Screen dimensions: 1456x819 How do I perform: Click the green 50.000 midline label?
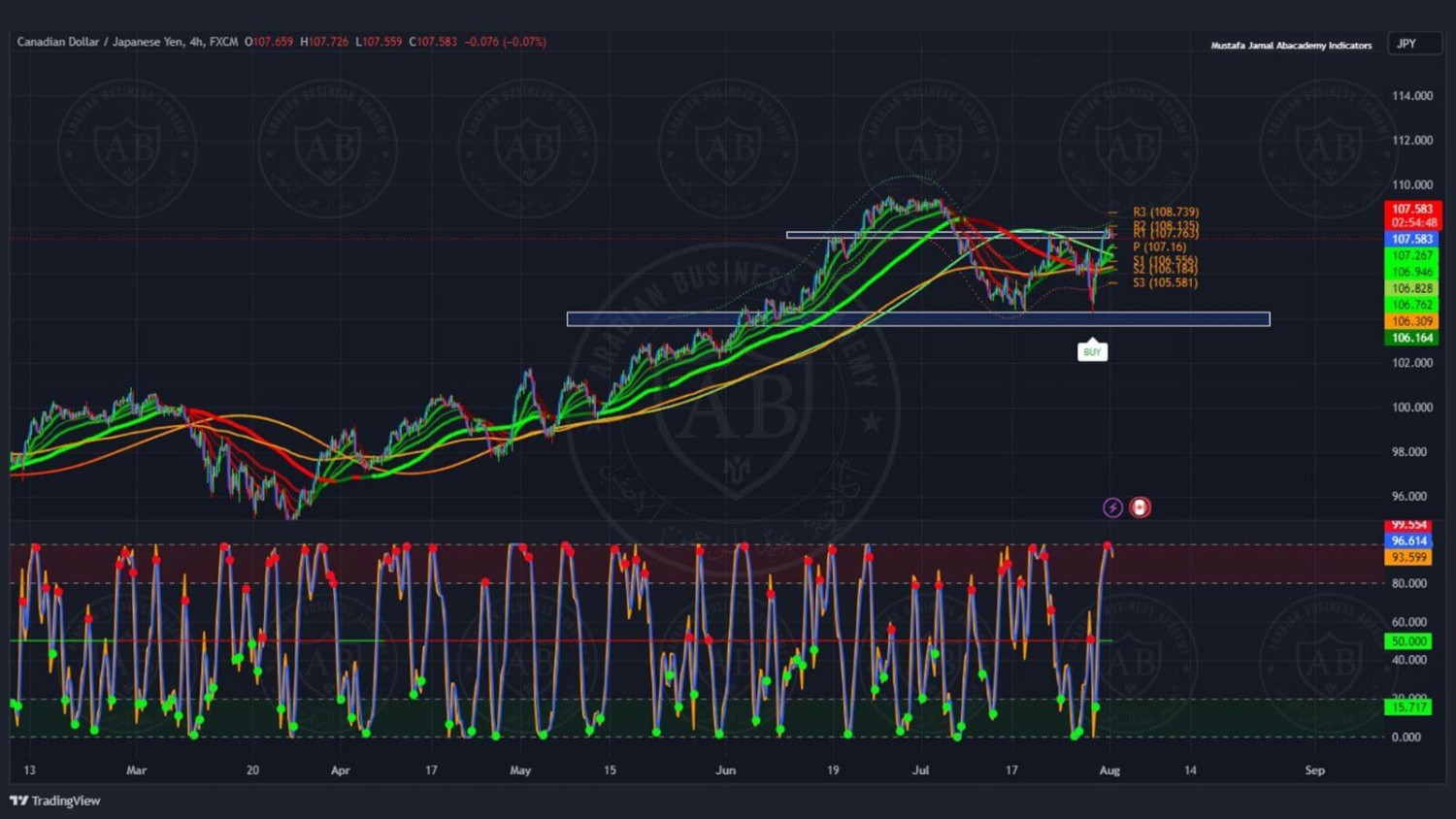click(x=1408, y=641)
